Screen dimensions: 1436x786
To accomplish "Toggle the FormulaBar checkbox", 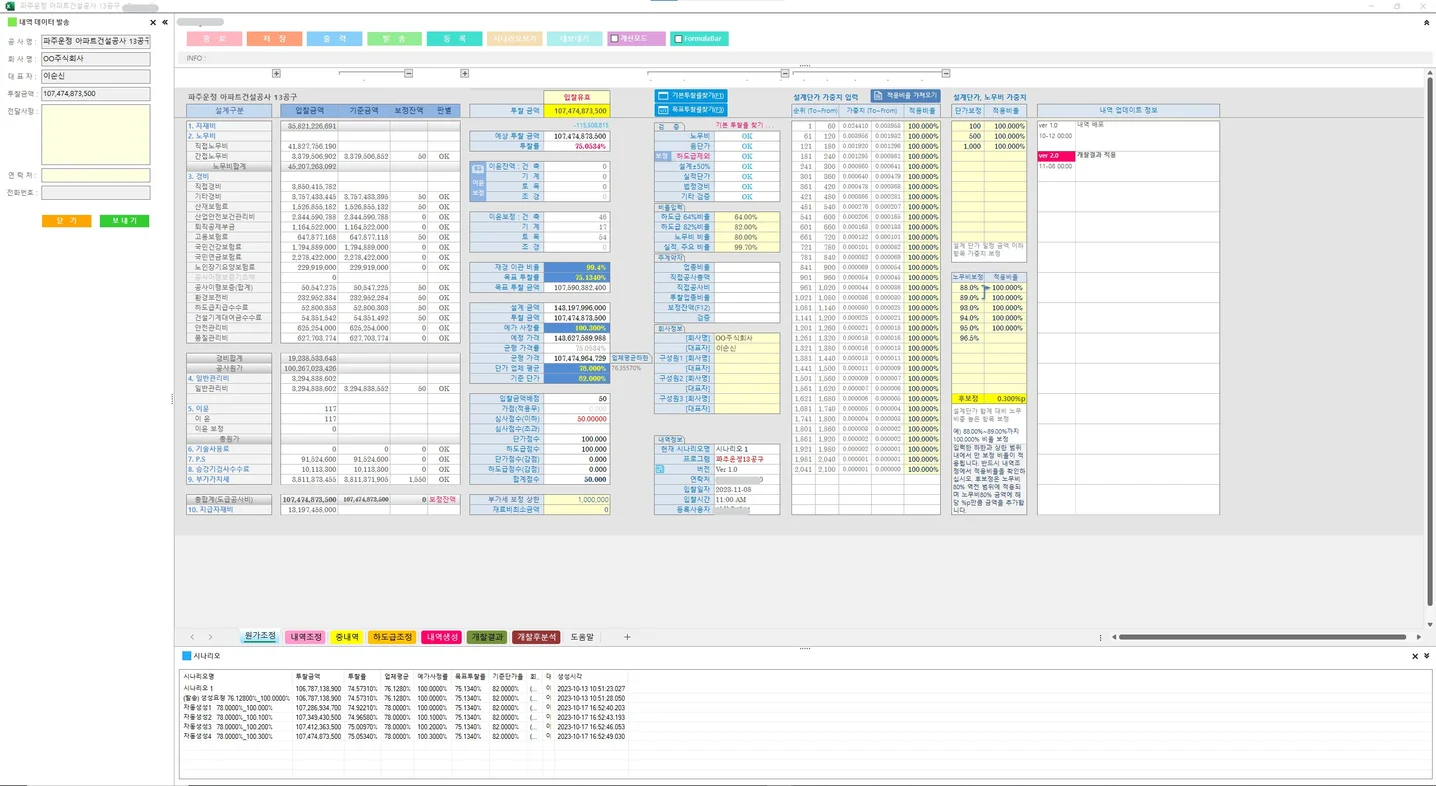I will 678,39.
